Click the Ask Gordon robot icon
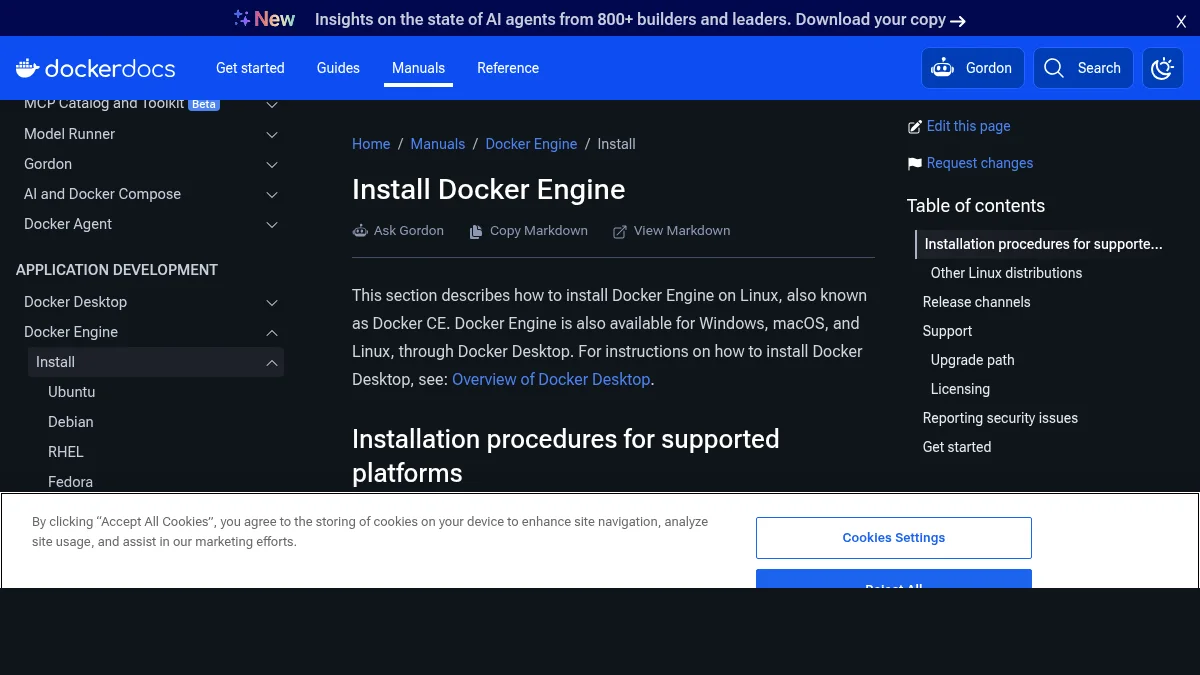The width and height of the screenshot is (1200, 675). click(360, 231)
